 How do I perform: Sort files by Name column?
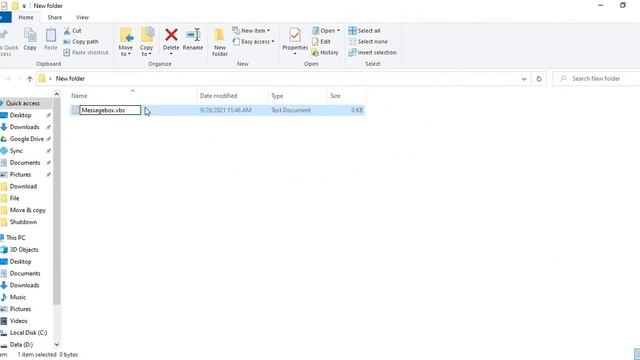(79, 96)
